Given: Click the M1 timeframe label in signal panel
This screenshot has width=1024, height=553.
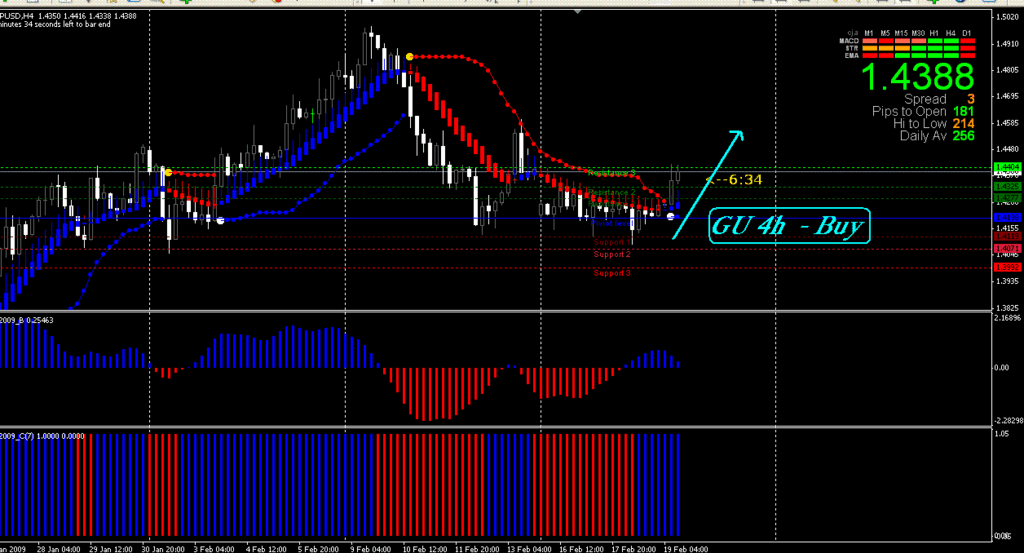Looking at the screenshot, I should (869, 33).
